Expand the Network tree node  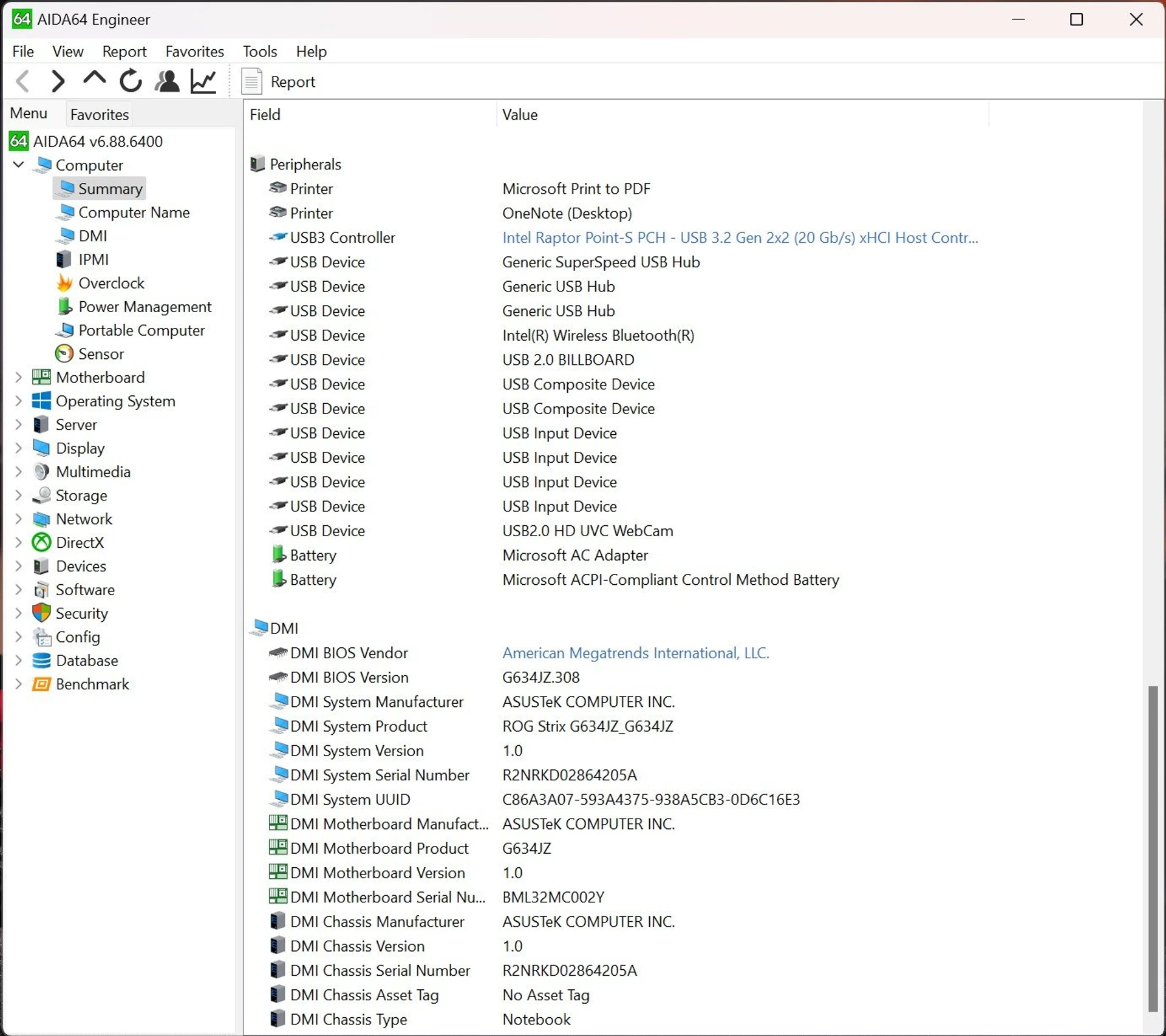19,519
